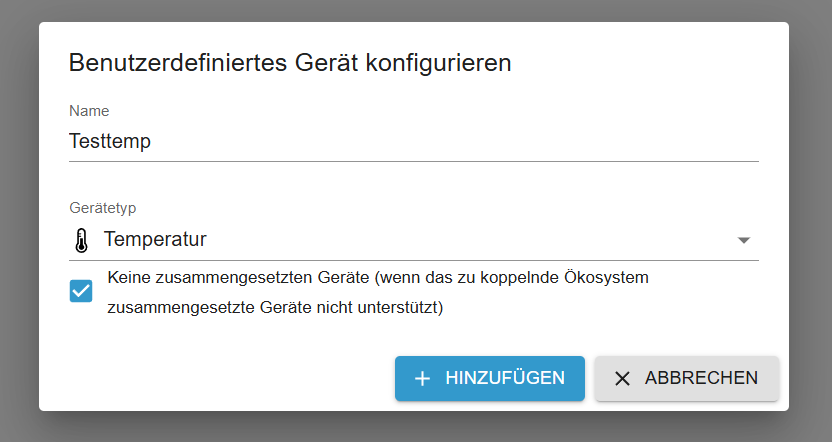
Task: Click the "Testtemp" text in Name field
Action: click(x=110, y=141)
